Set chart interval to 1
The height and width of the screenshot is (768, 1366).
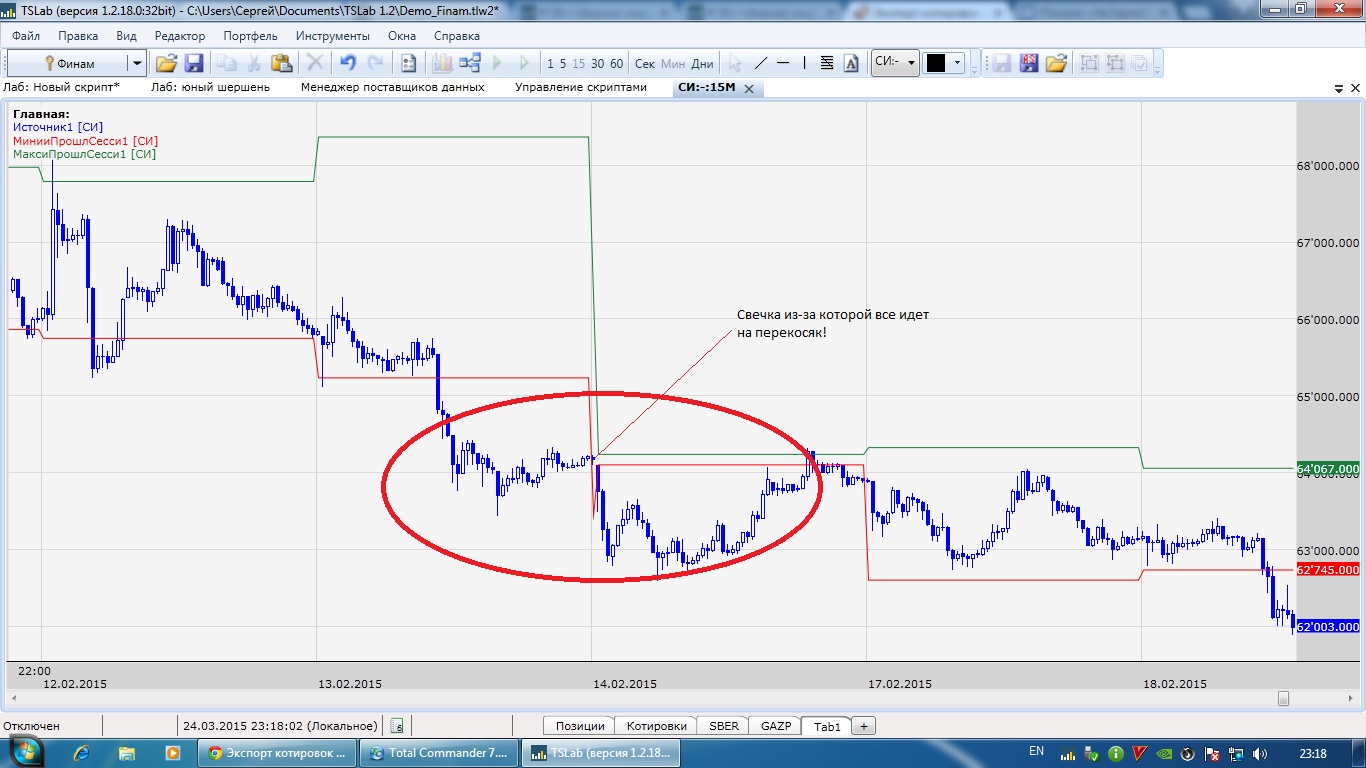(x=550, y=63)
